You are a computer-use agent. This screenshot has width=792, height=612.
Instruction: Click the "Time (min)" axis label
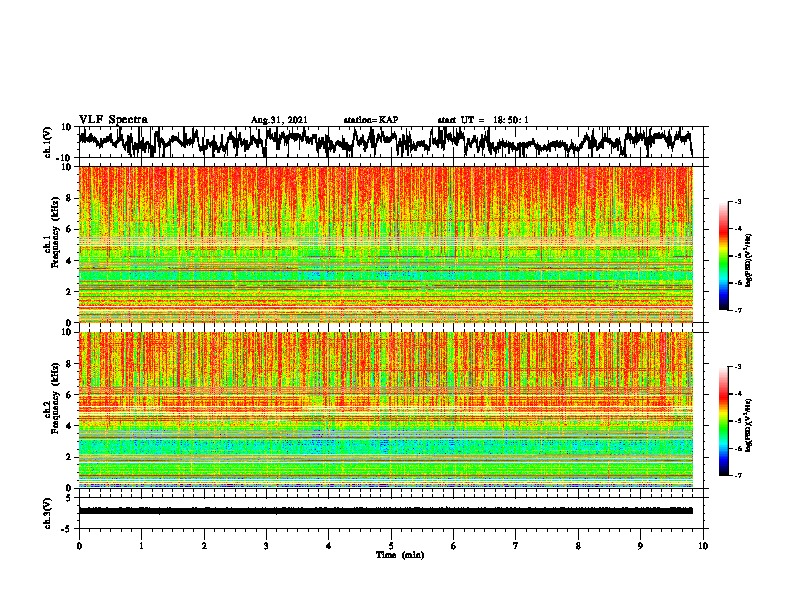click(400, 555)
